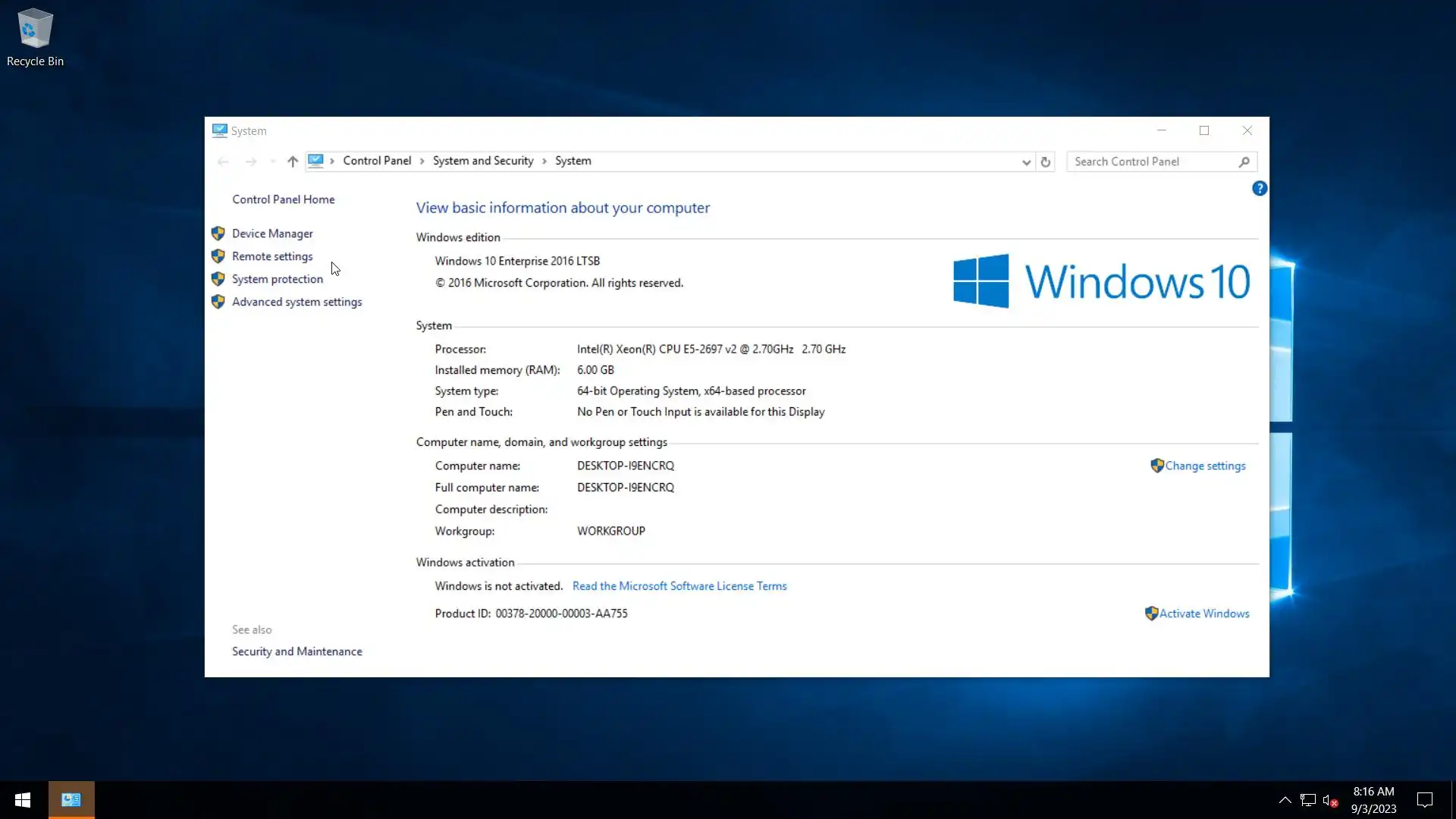
Task: Click the Activate Windows link
Action: pyautogui.click(x=1203, y=613)
